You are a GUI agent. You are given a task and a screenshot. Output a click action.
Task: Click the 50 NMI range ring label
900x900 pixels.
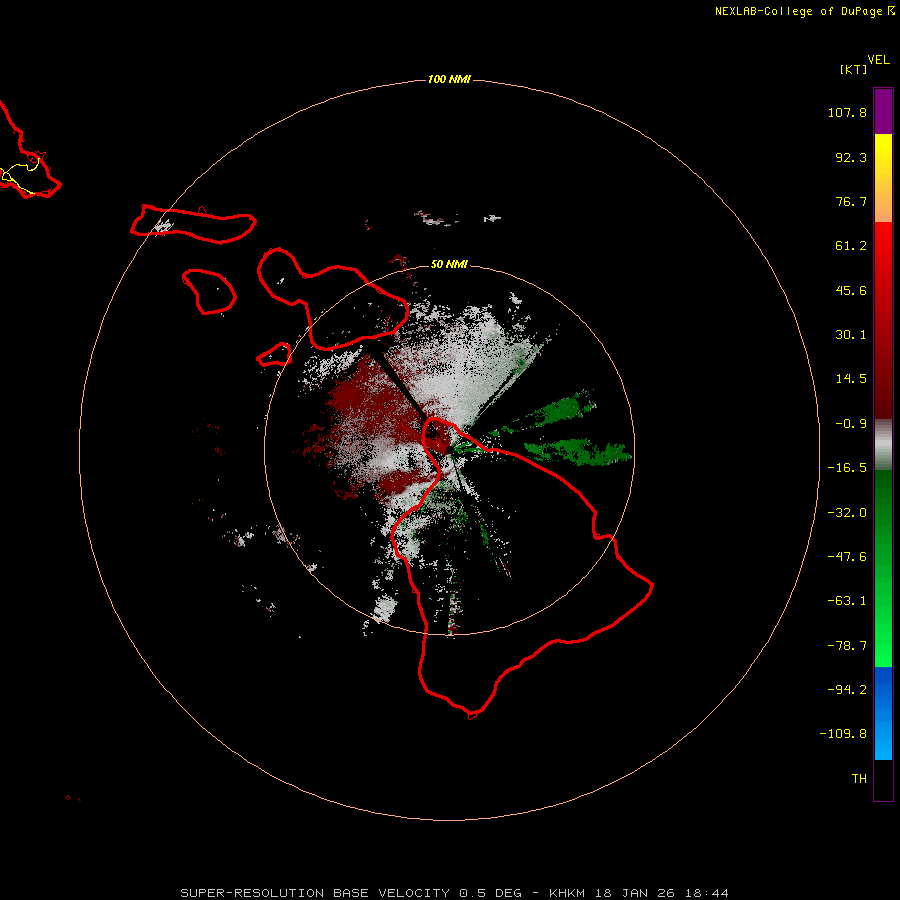pos(449,265)
